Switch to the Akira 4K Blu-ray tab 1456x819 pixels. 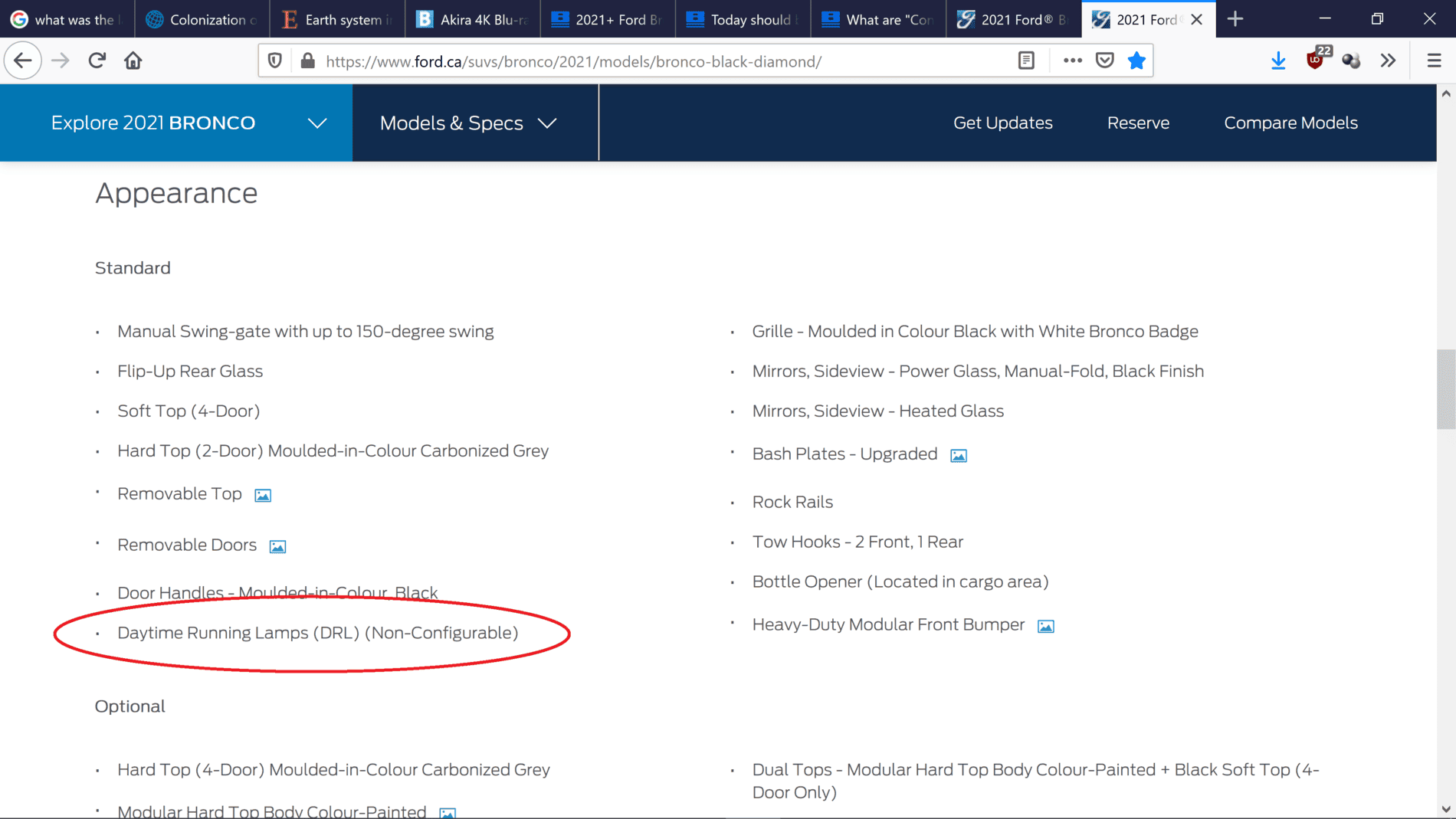click(473, 19)
